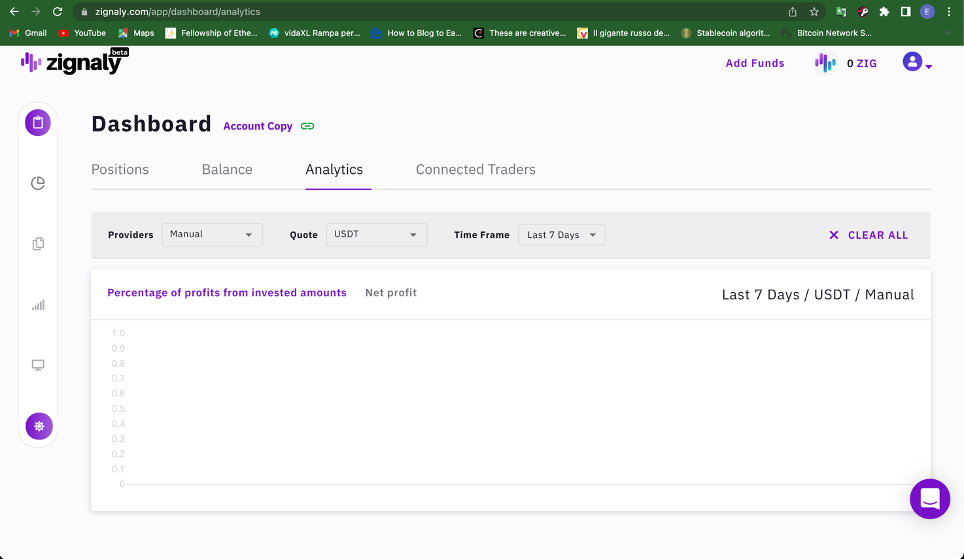Open the Quote dropdown showing USDT
Screen dimensions: 964x560
(376, 235)
